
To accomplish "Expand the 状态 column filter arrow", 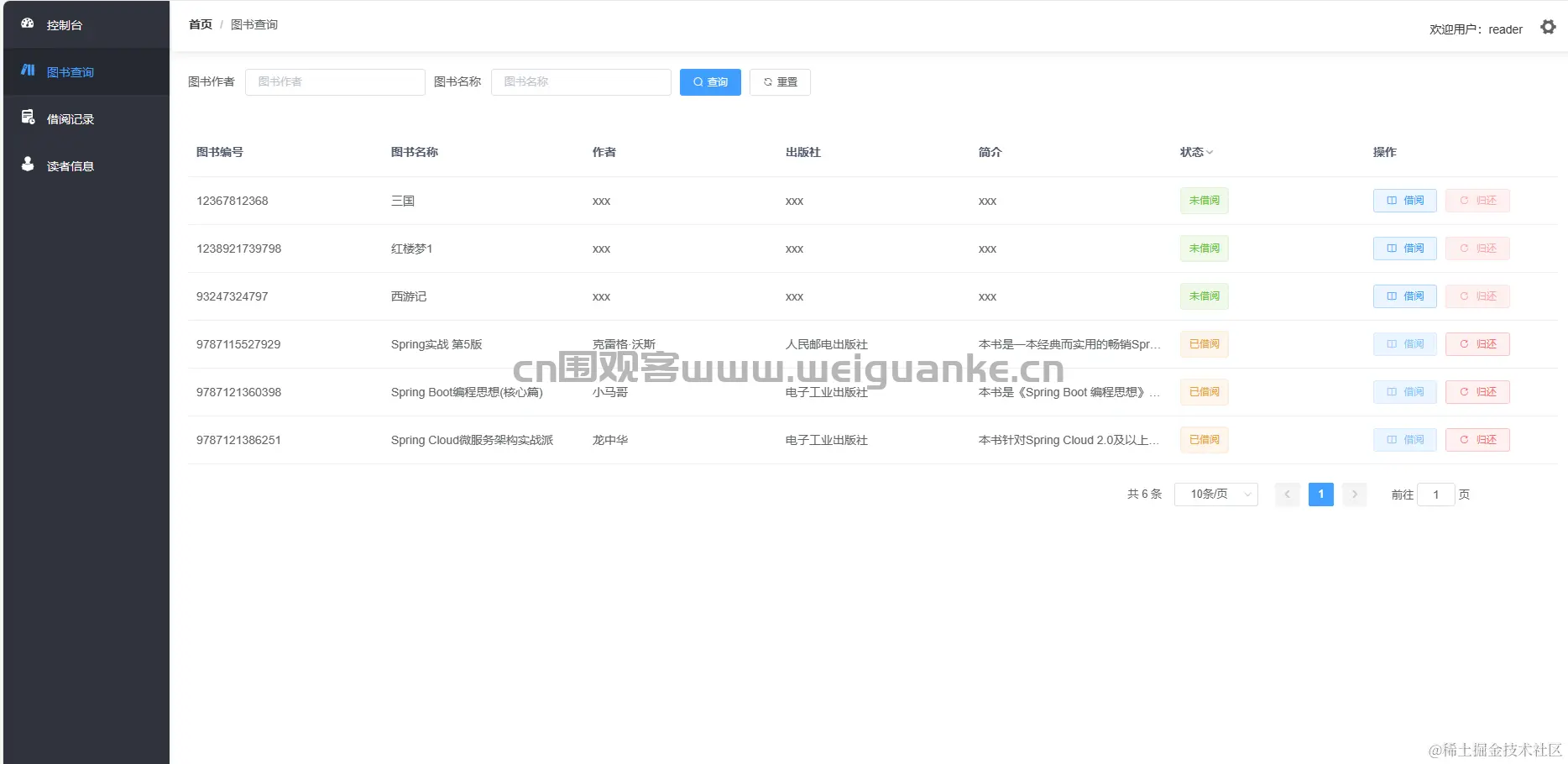I will [1210, 152].
